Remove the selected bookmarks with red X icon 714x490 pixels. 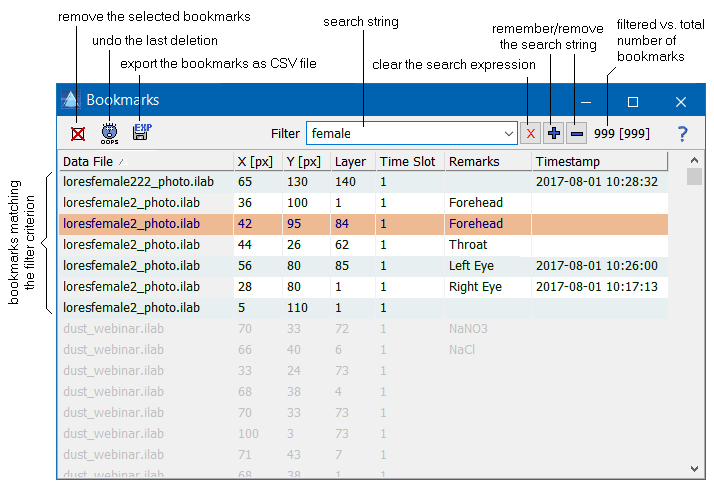(77, 133)
